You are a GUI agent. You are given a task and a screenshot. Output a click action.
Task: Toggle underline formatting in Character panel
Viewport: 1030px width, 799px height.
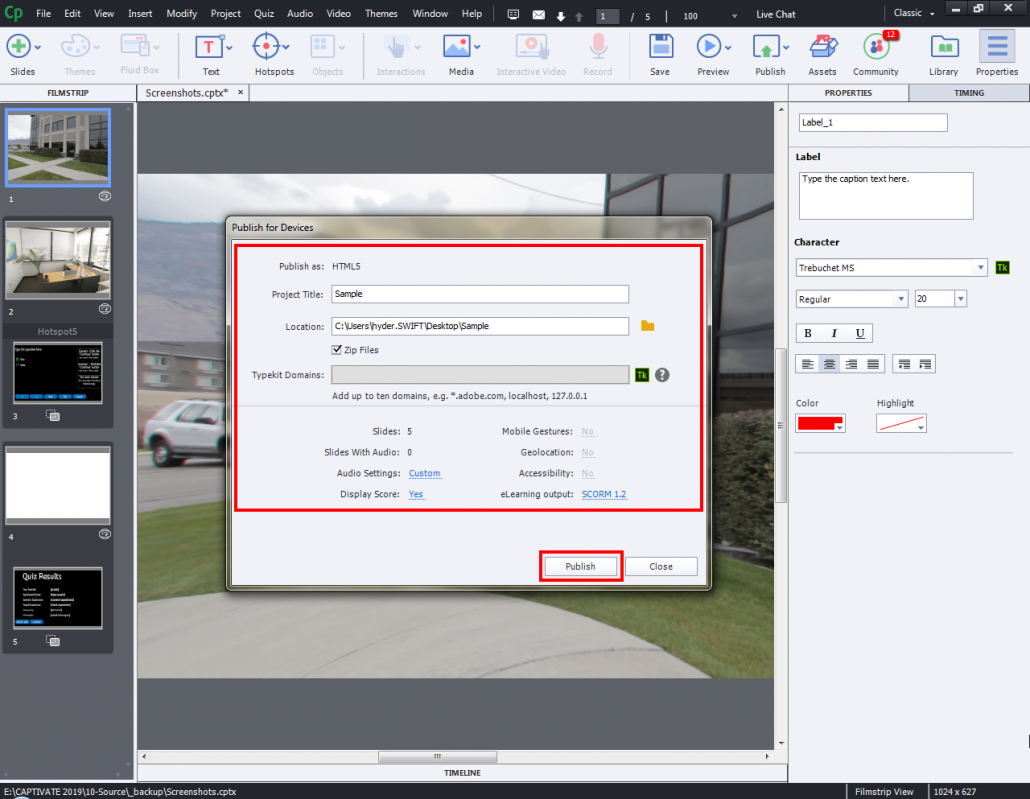point(859,333)
